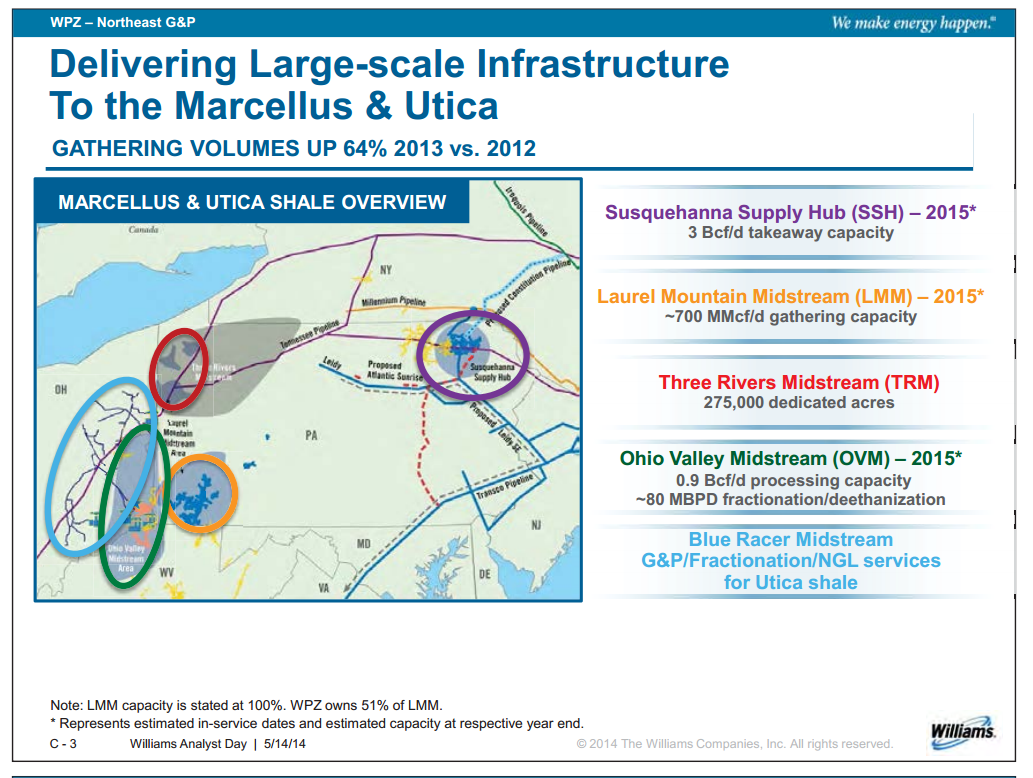Click 'Ohio Valley Midstream (OVM) – 2015*' heading

[x=791, y=458]
